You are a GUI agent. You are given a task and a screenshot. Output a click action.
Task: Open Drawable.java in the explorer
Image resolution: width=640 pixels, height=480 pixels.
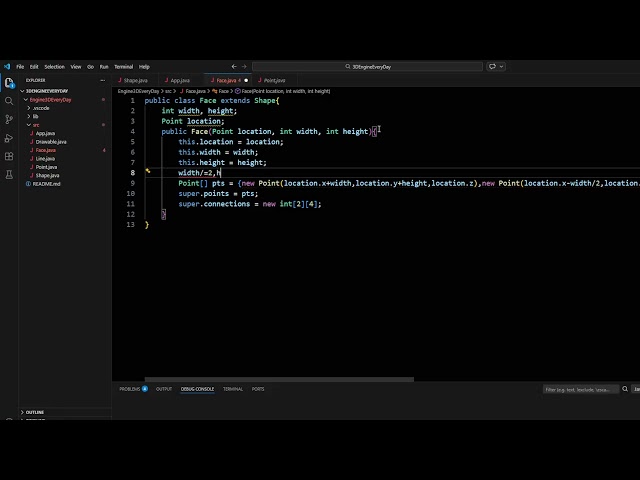tap(51, 142)
